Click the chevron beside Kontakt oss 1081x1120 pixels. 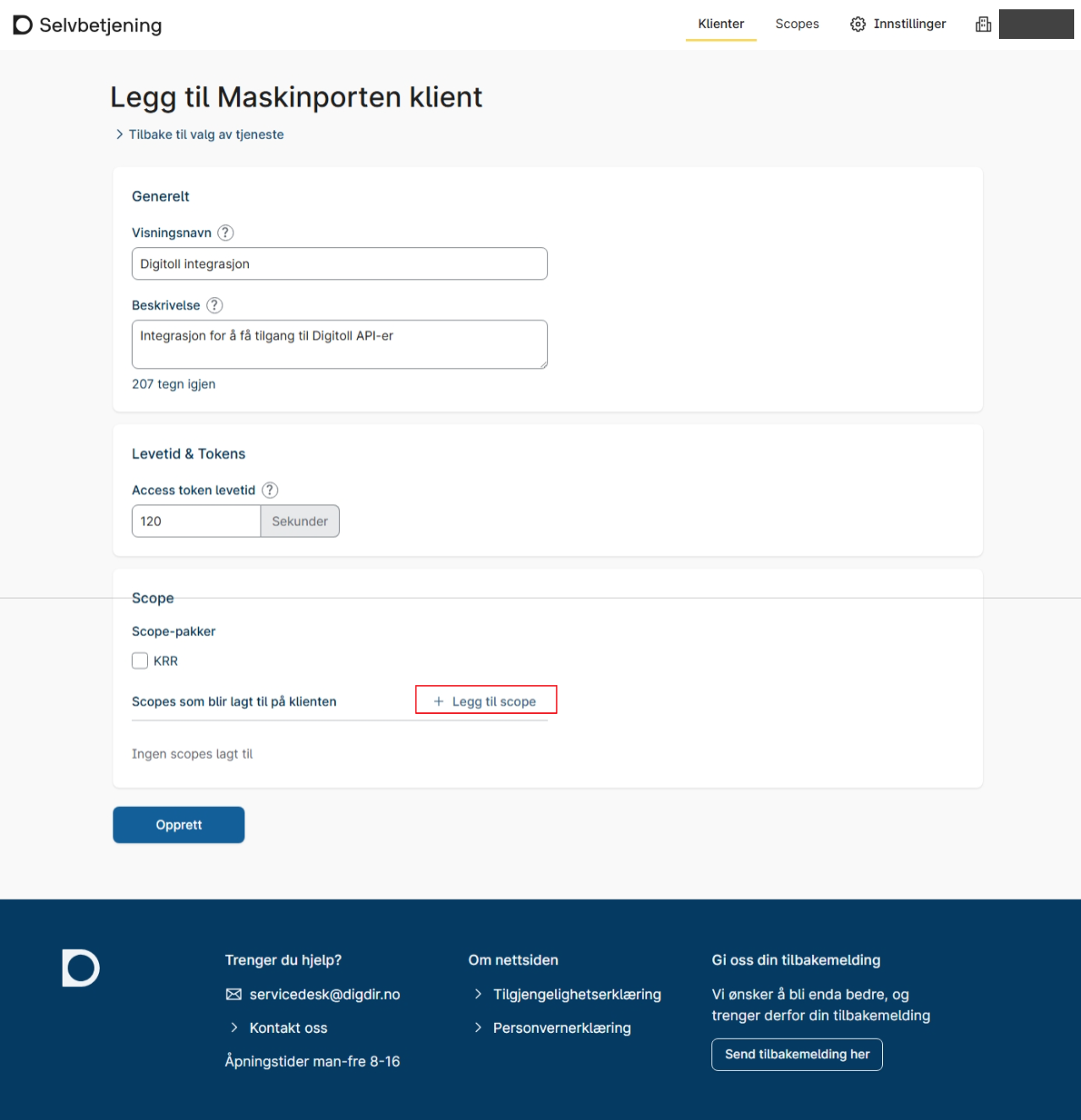[x=234, y=1028]
